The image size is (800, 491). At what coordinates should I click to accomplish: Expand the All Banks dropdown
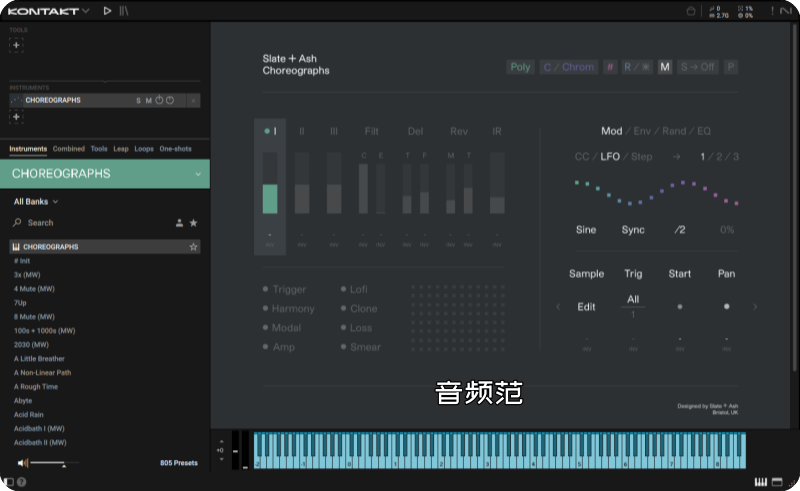pos(36,202)
